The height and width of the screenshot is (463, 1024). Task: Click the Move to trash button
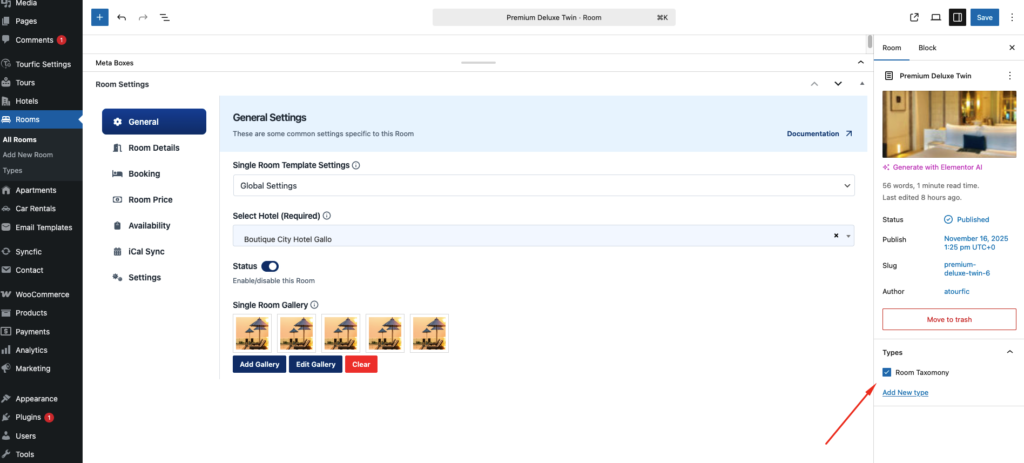[948, 319]
